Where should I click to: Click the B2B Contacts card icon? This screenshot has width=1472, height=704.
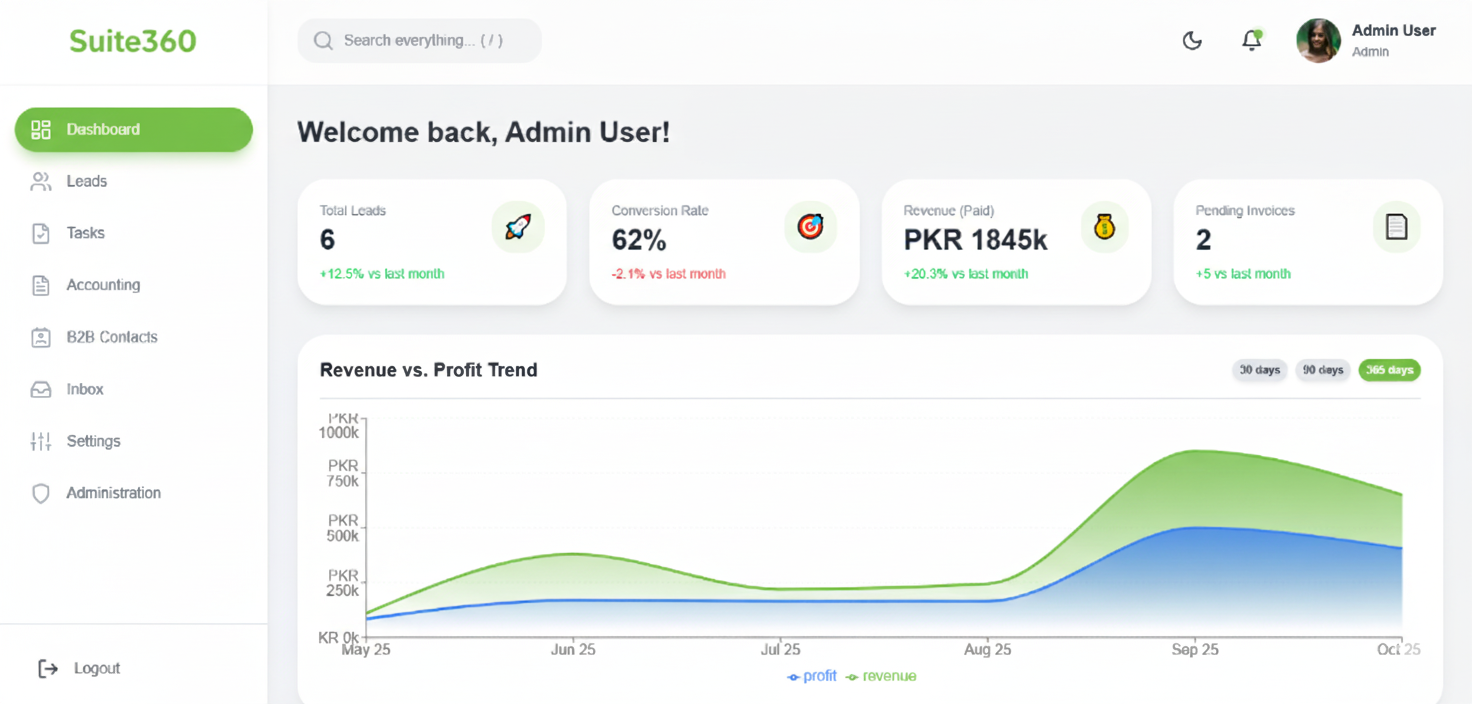pos(40,337)
